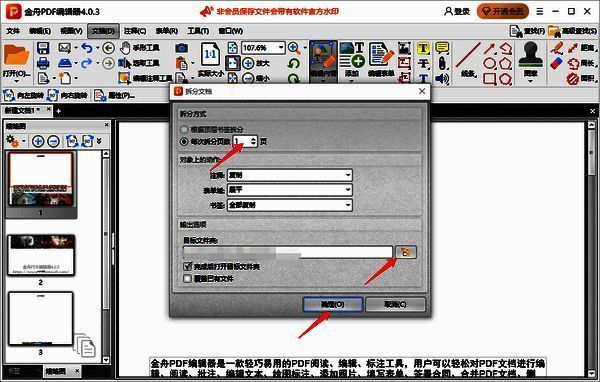Click the blue undo arrow
The image size is (600, 382).
[87, 48]
